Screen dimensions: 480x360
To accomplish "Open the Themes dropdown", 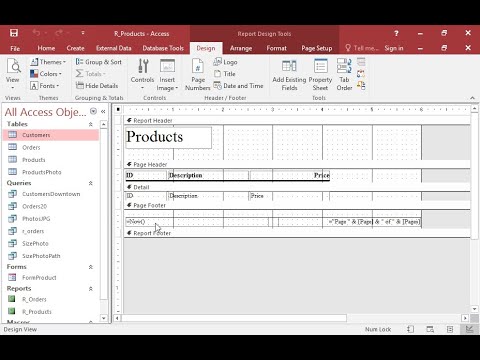I will 48,62.
